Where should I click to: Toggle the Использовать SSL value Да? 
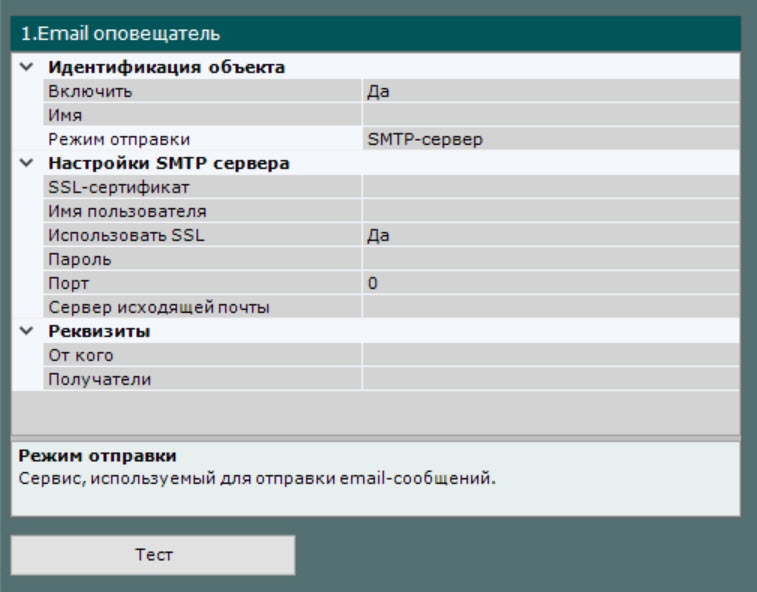pyautogui.click(x=550, y=236)
